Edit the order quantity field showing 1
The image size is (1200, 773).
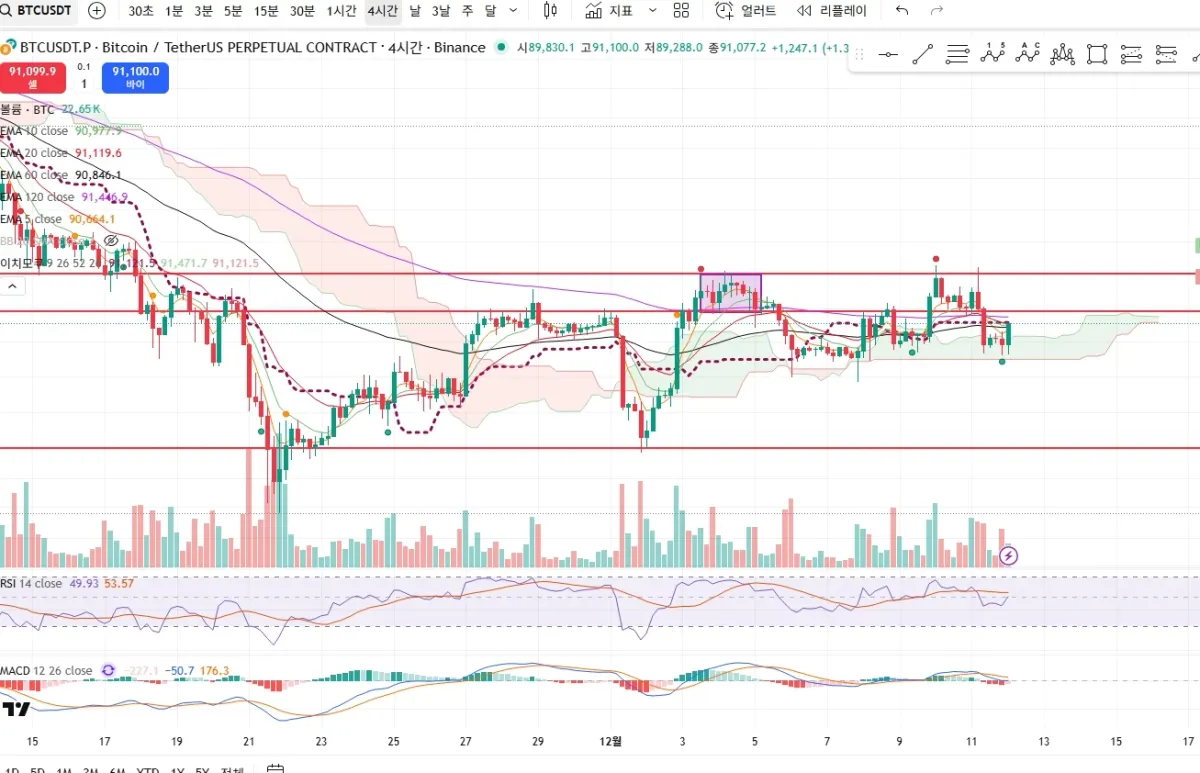tap(84, 84)
